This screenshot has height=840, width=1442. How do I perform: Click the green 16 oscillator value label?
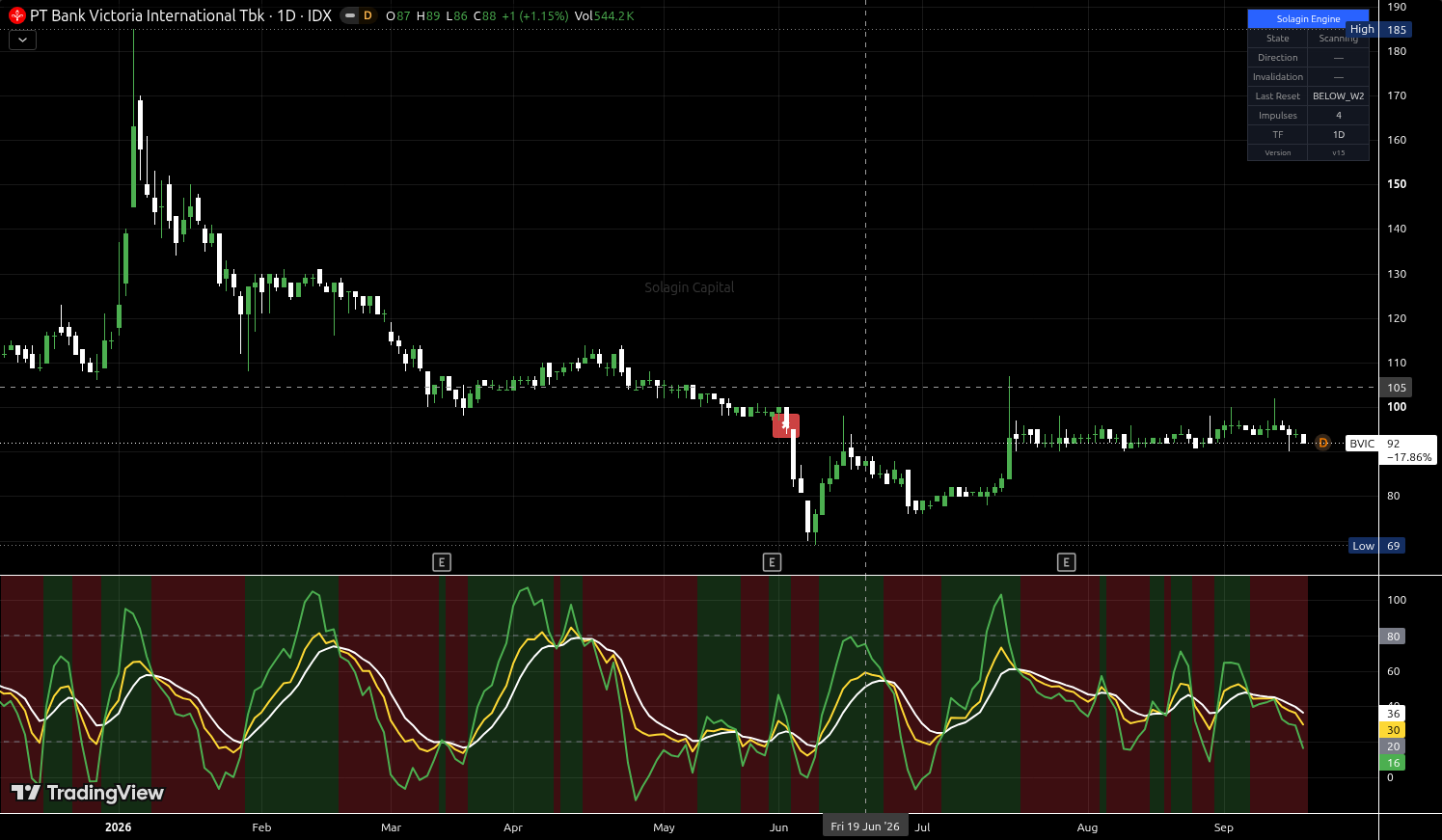point(1393,763)
